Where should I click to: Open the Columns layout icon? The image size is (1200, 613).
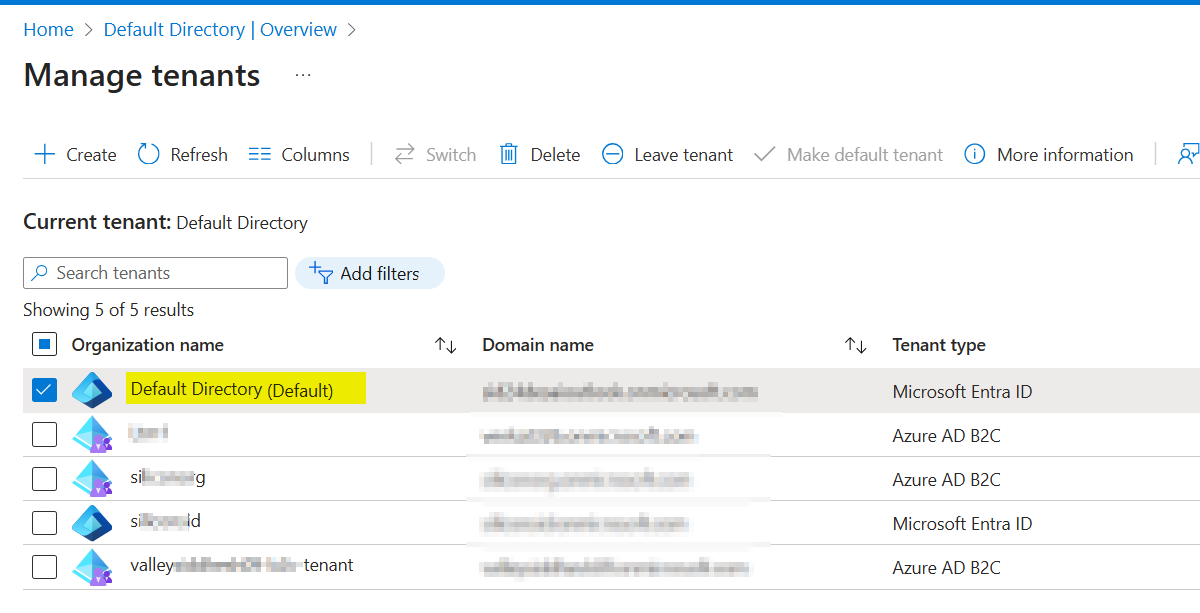tap(260, 155)
